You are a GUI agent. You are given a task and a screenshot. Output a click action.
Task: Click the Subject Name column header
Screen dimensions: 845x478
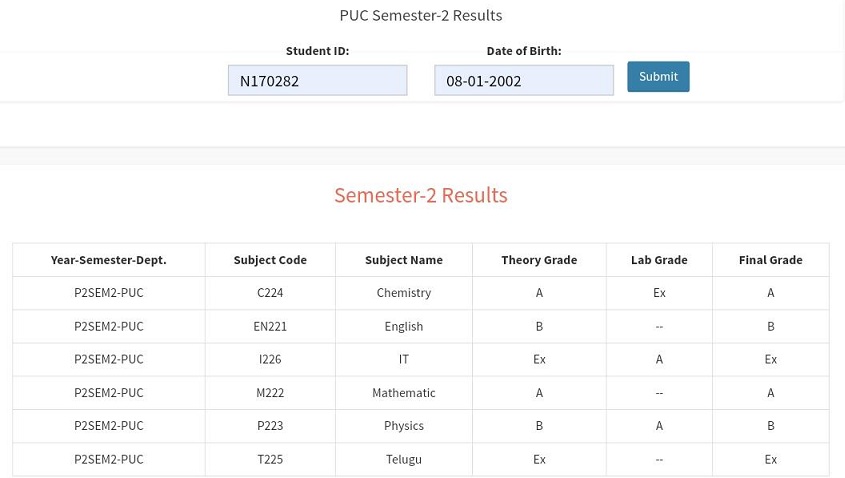coord(404,260)
